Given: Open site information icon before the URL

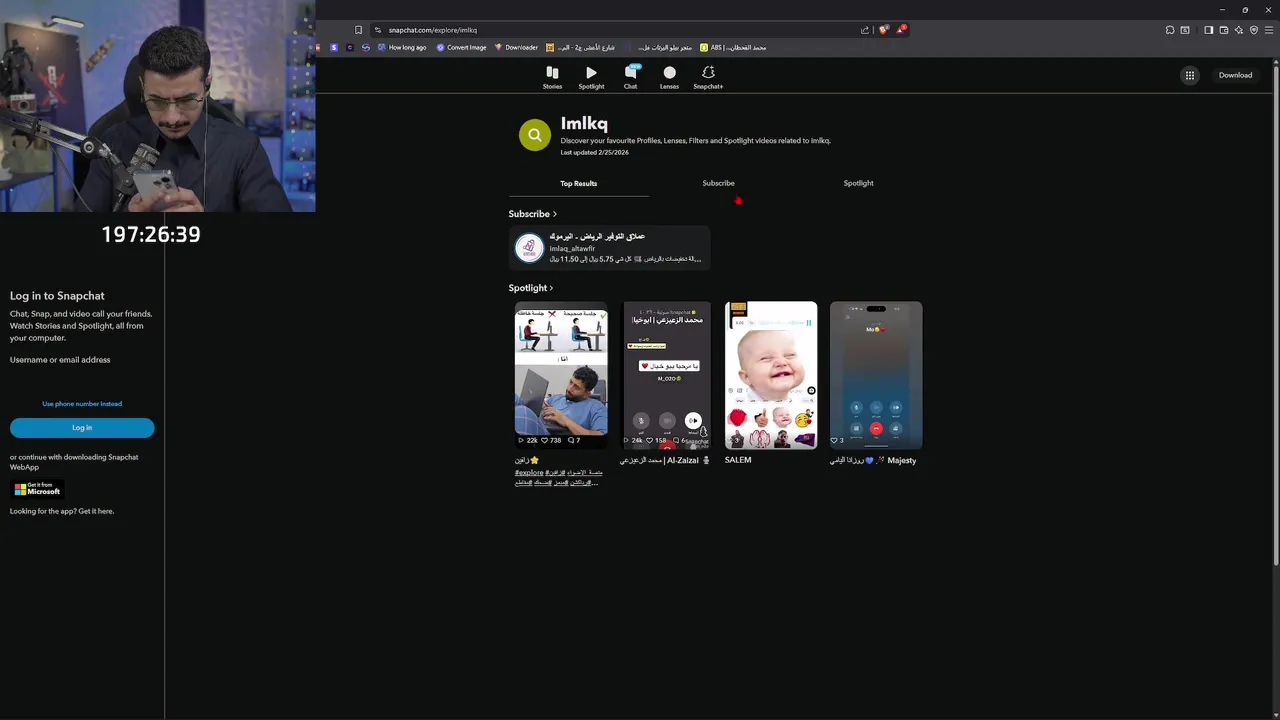Looking at the screenshot, I should [378, 30].
